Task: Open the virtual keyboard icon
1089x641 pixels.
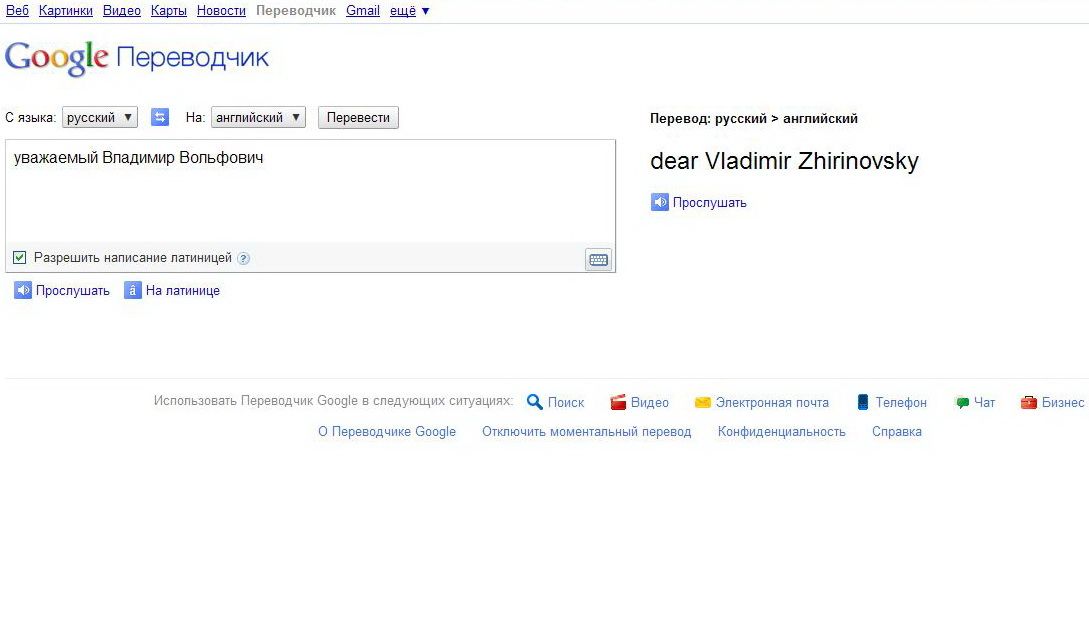Action: pyautogui.click(x=598, y=260)
